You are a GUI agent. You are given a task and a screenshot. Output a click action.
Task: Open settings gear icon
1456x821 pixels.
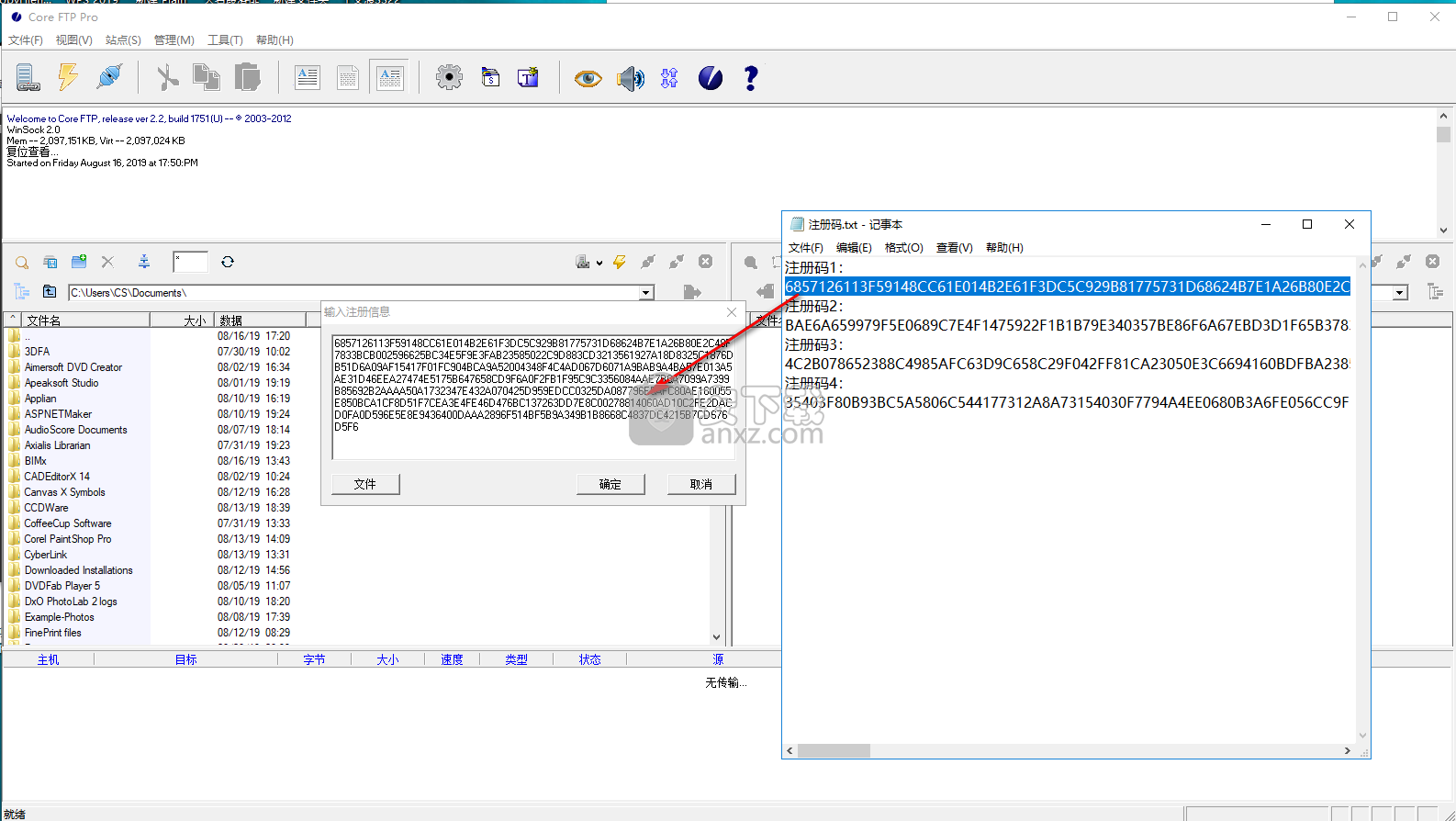(x=449, y=77)
